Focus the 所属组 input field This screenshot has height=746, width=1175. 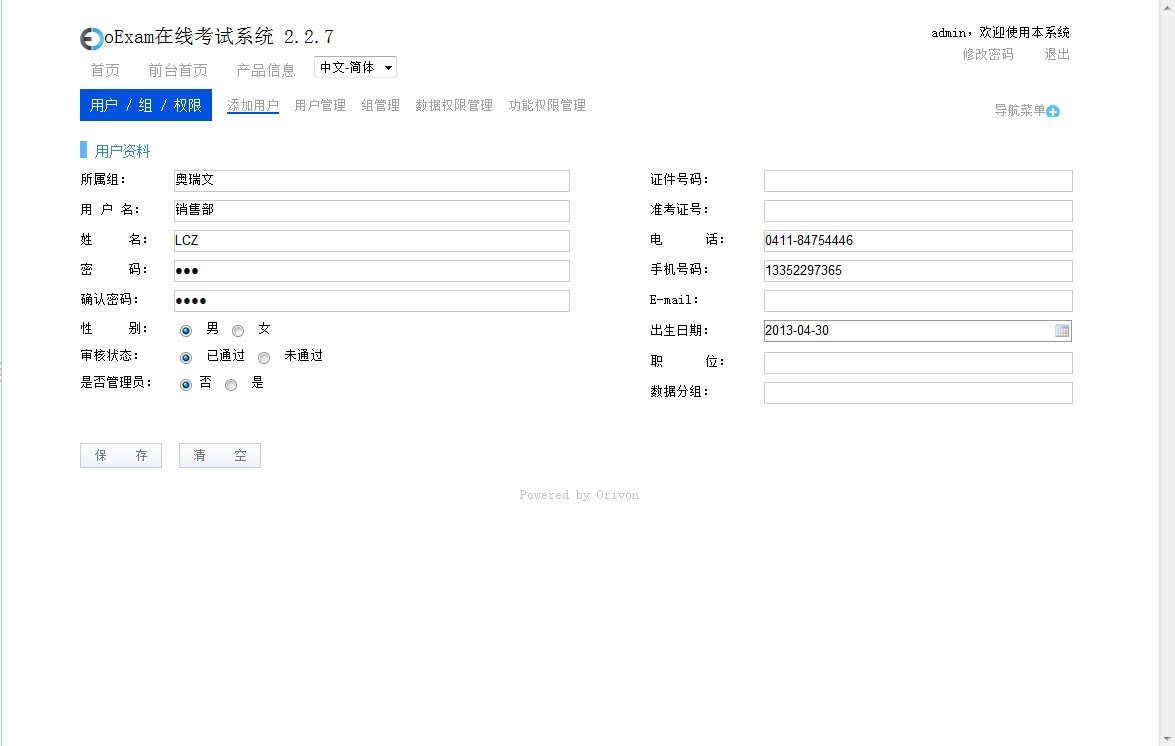[x=372, y=181]
